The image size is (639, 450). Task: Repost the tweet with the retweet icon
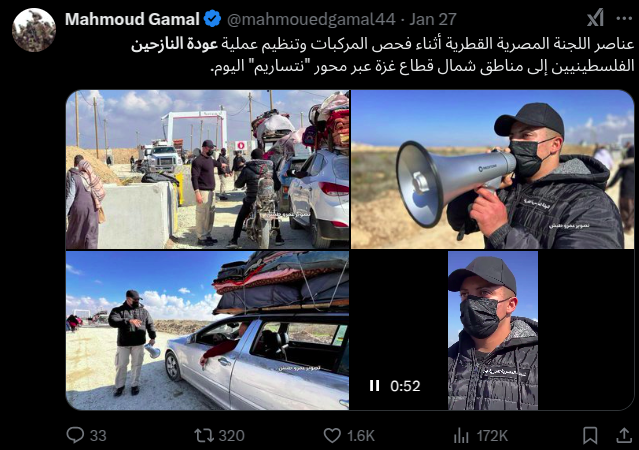[204, 435]
